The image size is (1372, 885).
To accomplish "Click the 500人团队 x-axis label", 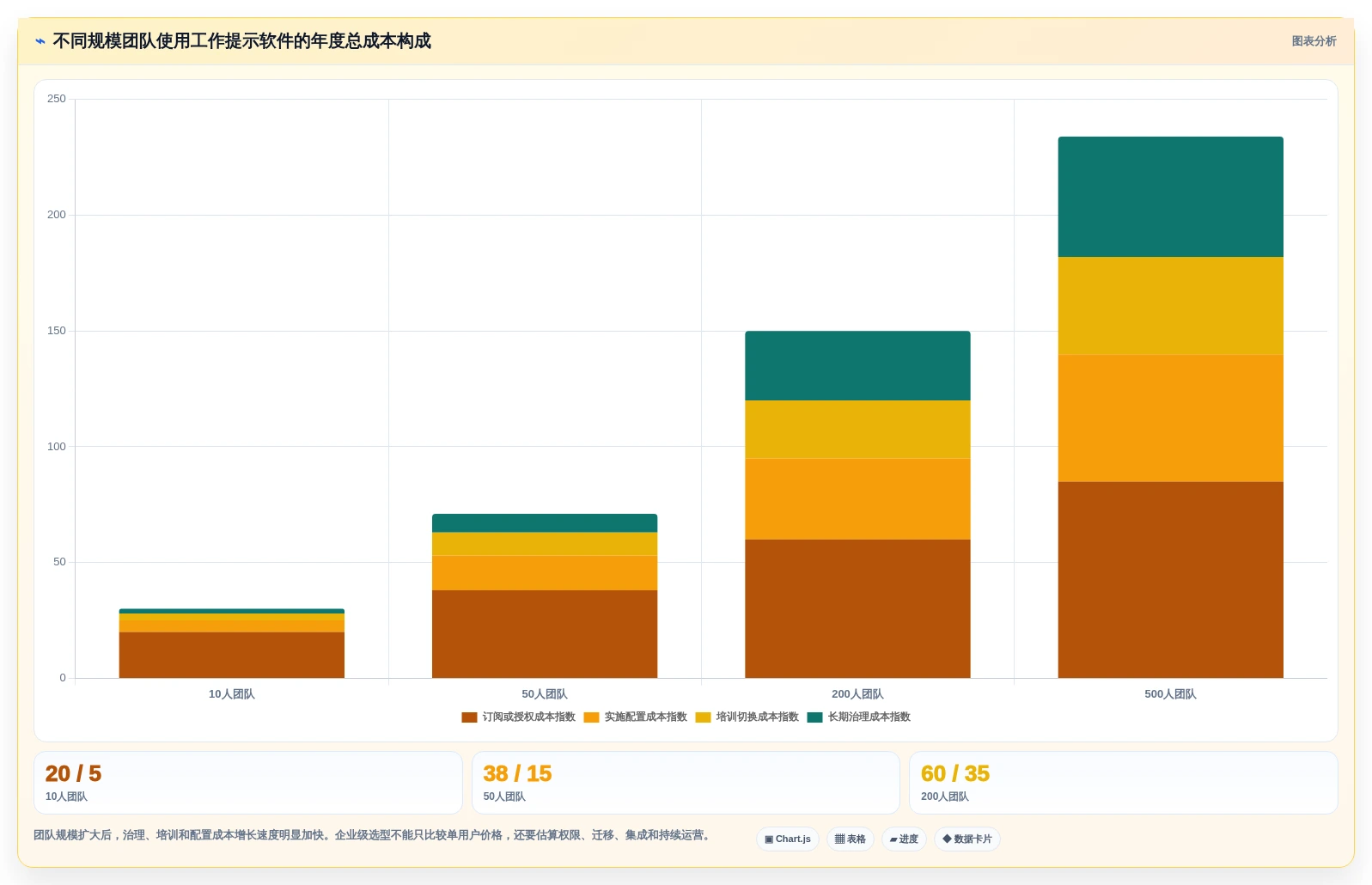I will (1170, 694).
